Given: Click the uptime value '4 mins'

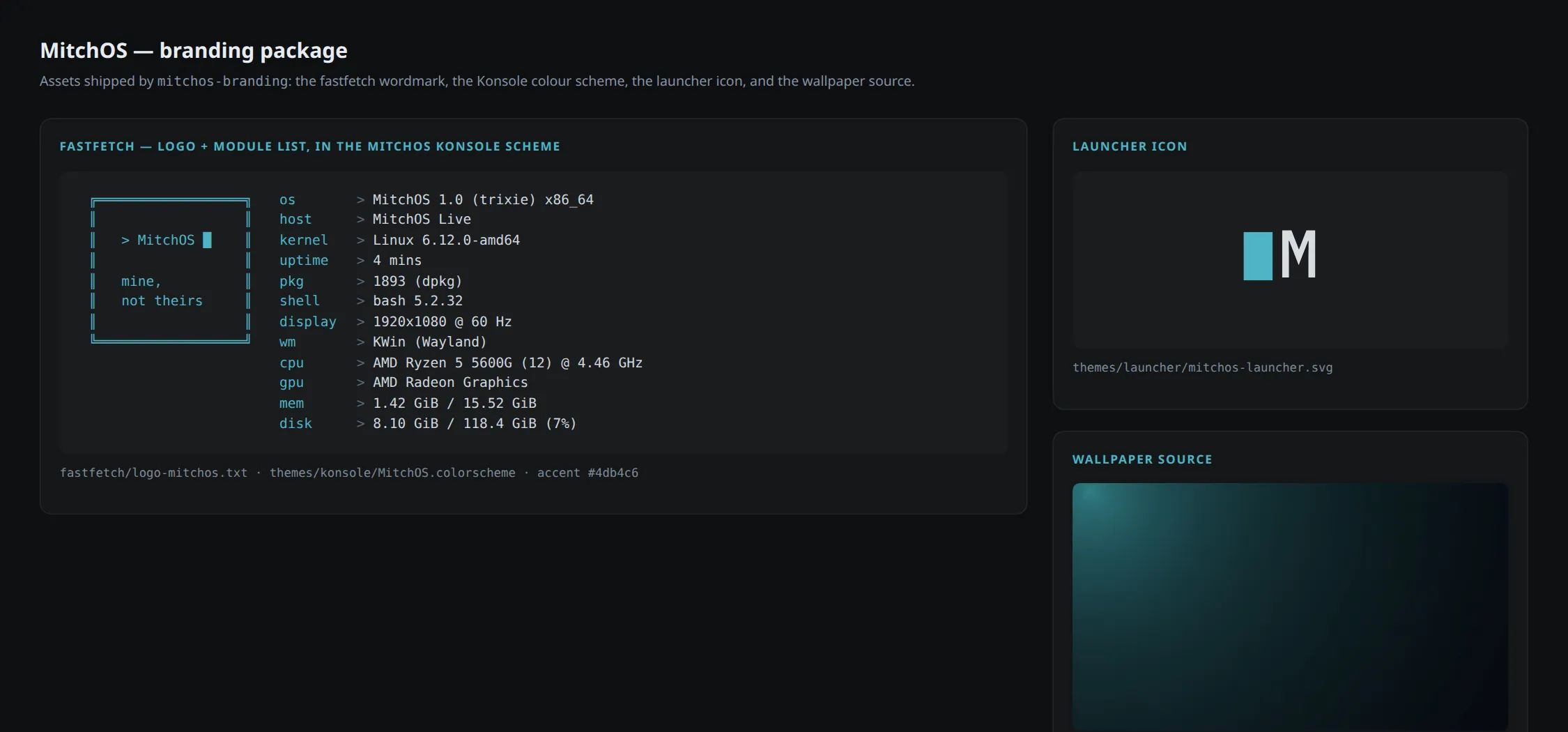Looking at the screenshot, I should click(397, 261).
